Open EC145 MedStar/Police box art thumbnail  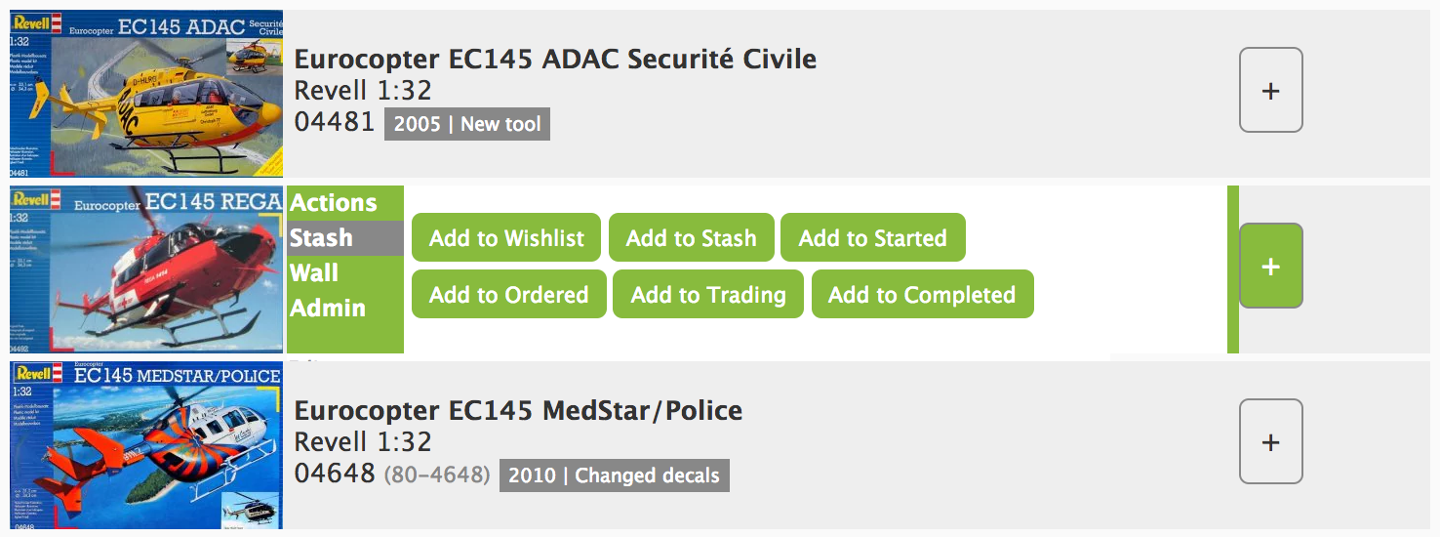146,446
